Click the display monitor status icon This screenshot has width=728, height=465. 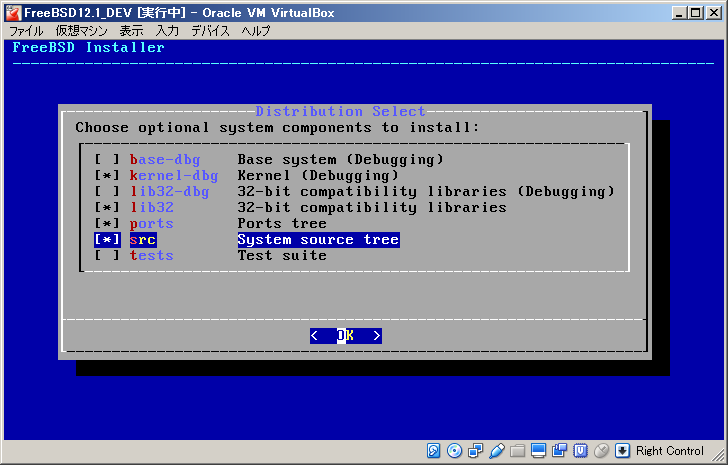click(x=539, y=451)
